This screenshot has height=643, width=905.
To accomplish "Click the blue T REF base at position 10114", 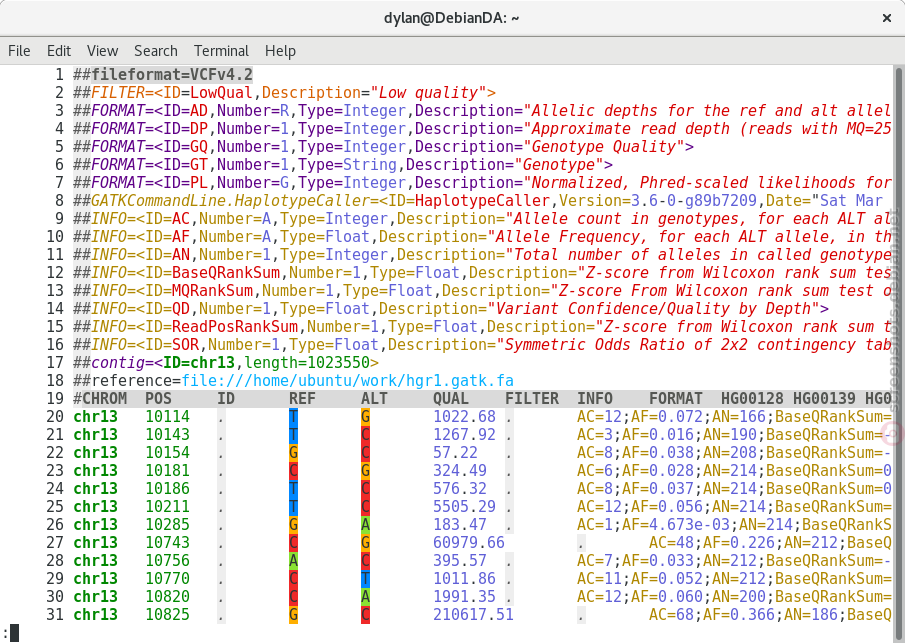I will pos(294,416).
